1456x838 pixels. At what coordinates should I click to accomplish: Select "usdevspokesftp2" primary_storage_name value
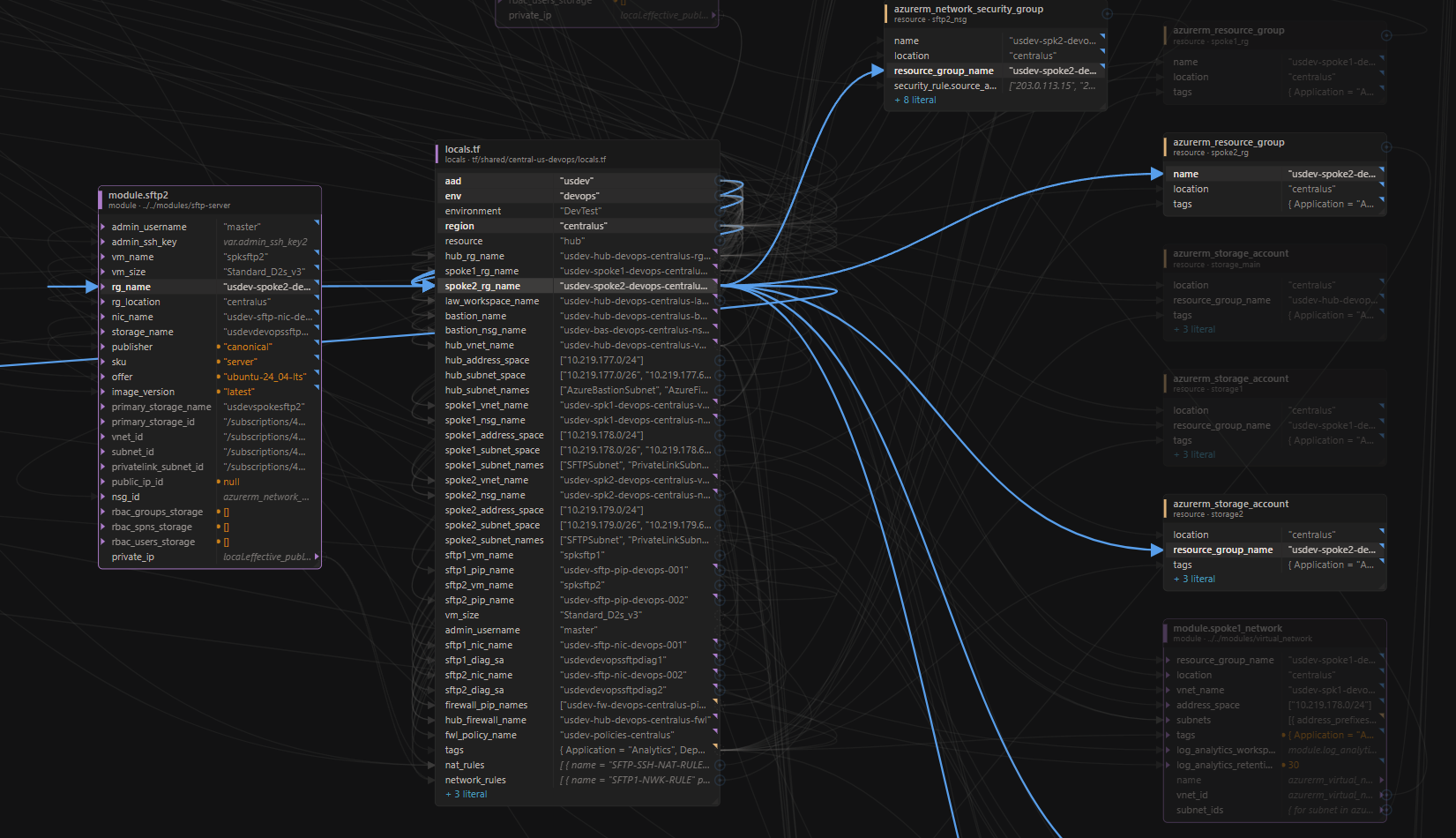pos(265,407)
